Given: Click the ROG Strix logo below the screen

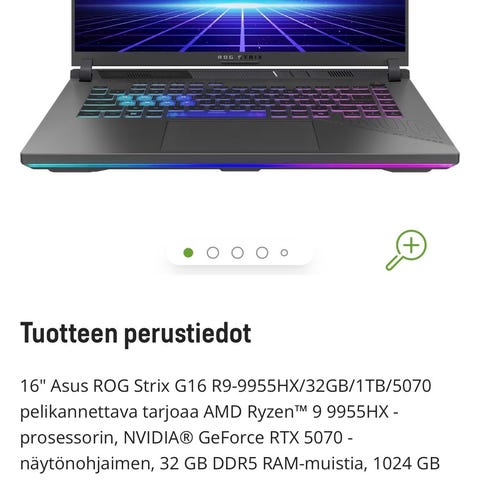Looking at the screenshot, I should pos(239,57).
